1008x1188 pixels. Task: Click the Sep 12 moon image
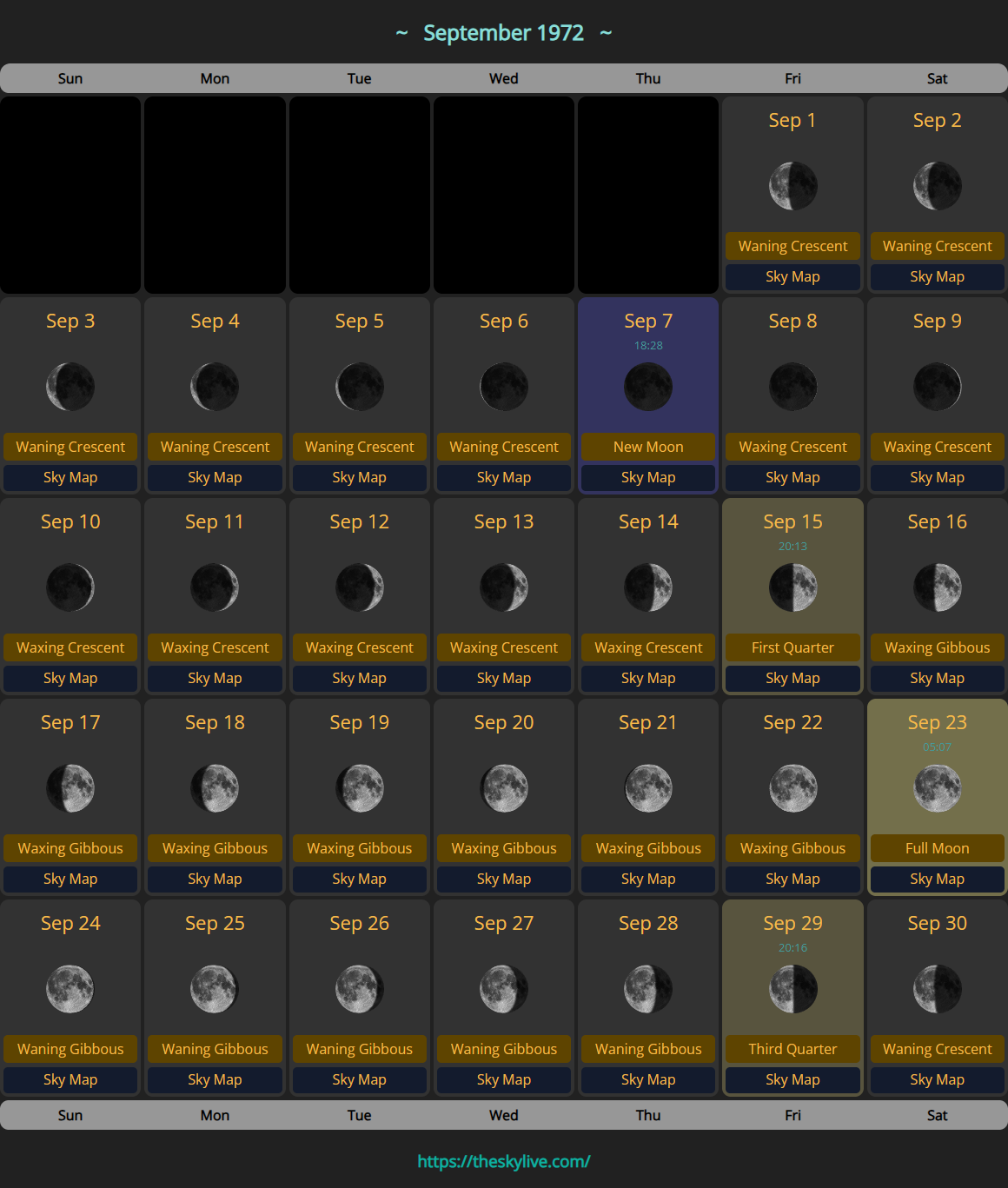click(360, 587)
